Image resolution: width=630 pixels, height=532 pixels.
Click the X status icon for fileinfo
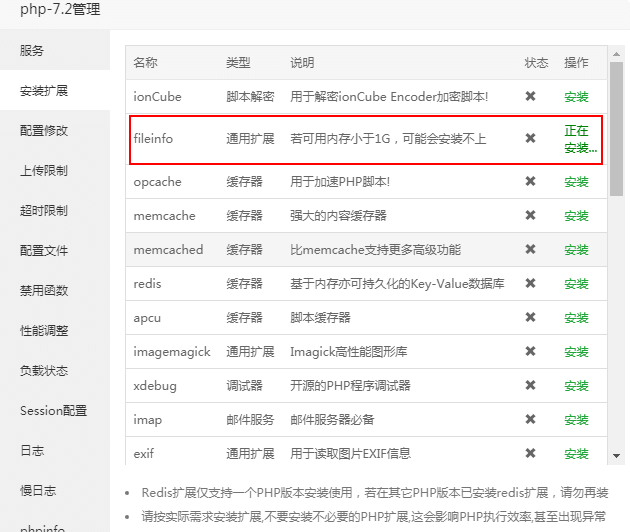pyautogui.click(x=531, y=138)
